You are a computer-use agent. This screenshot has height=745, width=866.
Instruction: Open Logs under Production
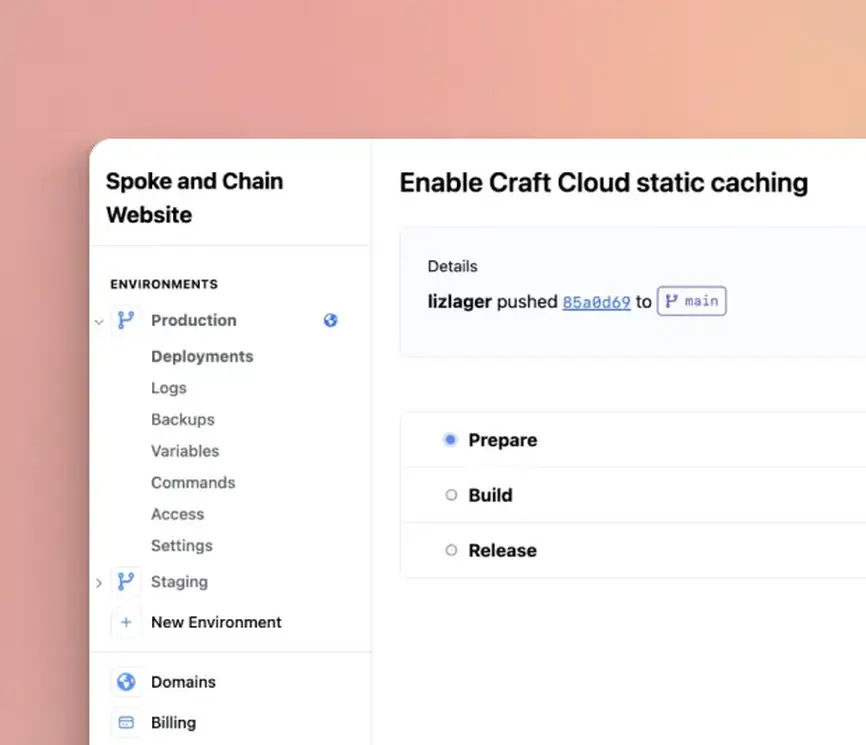(x=169, y=388)
